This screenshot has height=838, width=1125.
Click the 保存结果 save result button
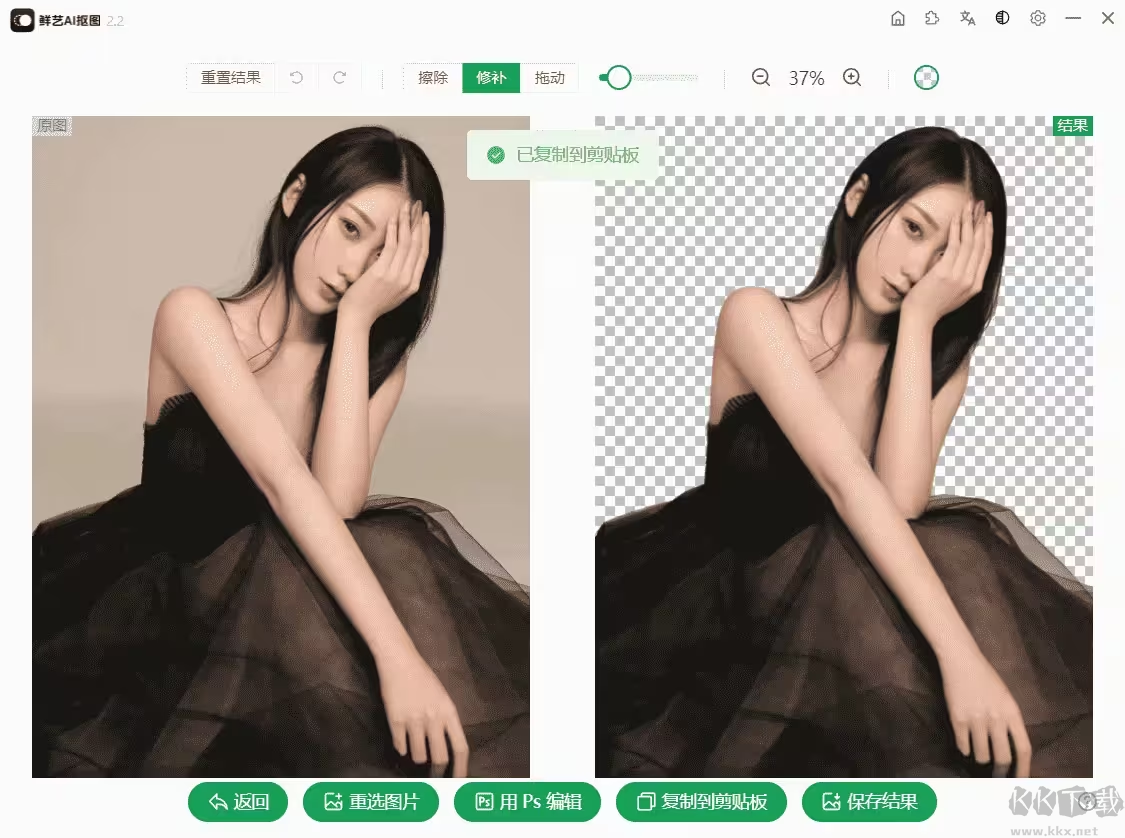pyautogui.click(x=870, y=801)
